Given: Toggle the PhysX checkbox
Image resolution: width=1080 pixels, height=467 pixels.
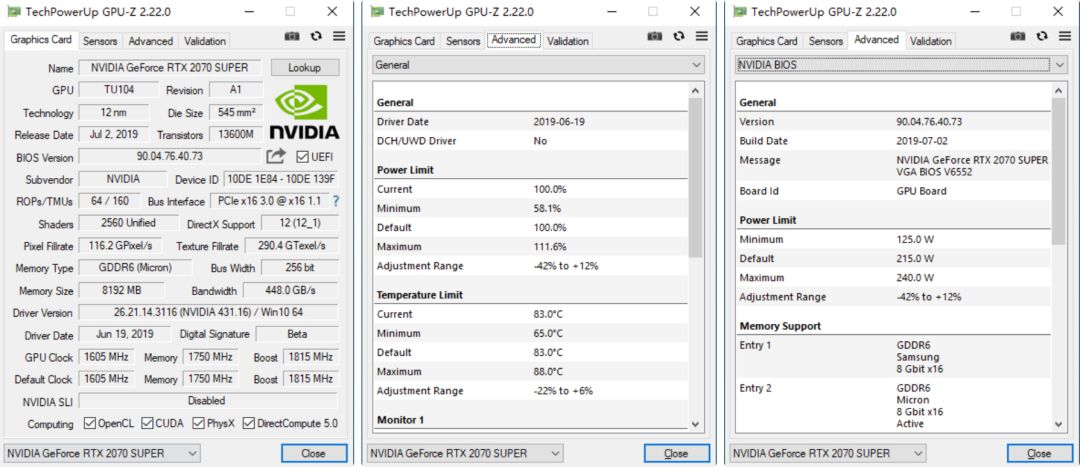Looking at the screenshot, I should coord(198,423).
